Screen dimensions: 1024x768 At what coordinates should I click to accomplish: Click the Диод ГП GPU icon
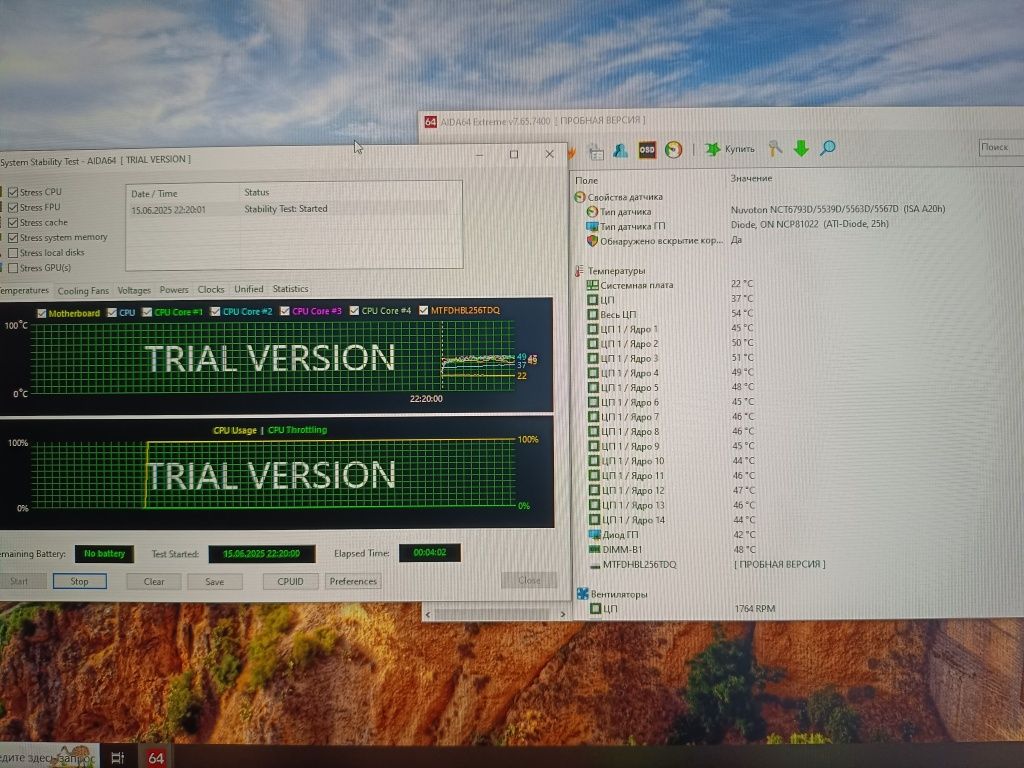coord(594,535)
